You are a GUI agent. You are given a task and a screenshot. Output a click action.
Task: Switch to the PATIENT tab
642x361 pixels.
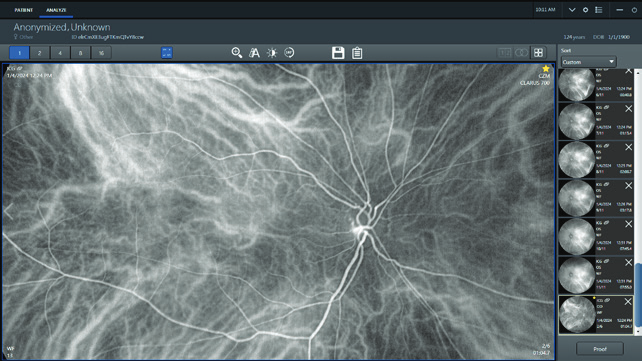(x=23, y=10)
